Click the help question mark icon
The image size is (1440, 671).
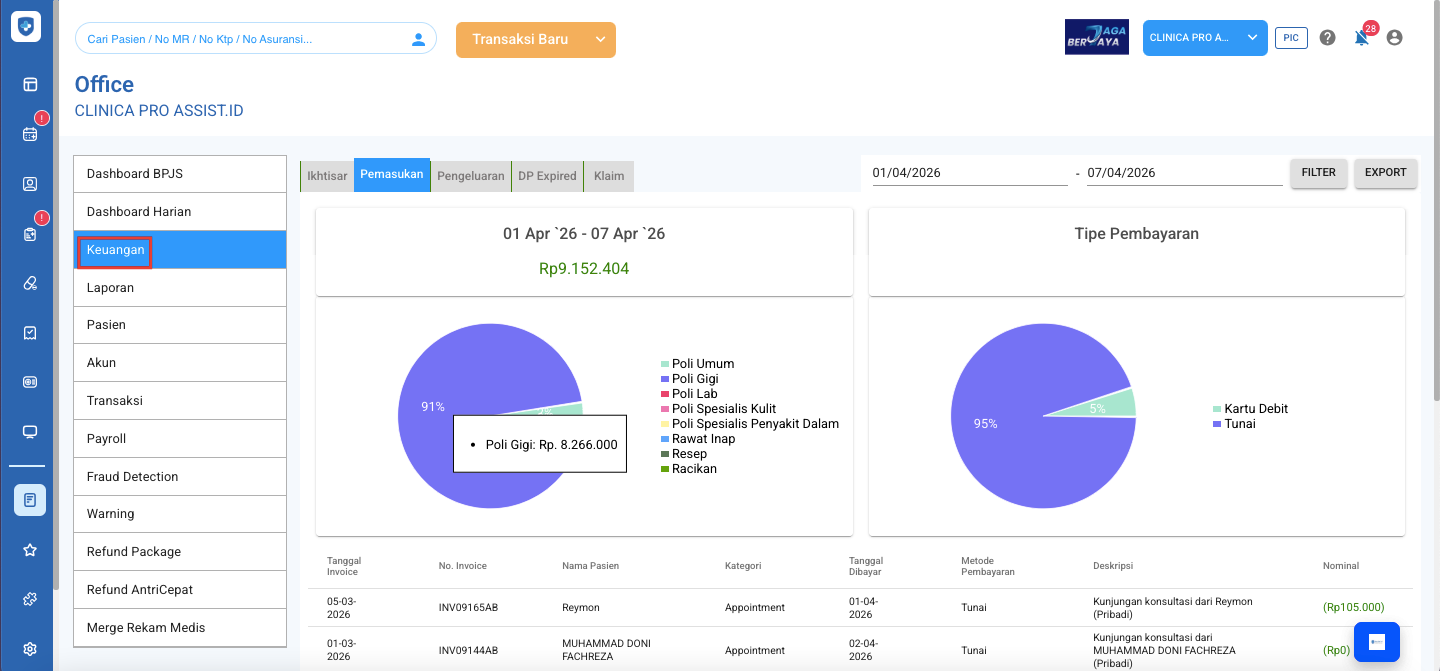tap(1327, 38)
